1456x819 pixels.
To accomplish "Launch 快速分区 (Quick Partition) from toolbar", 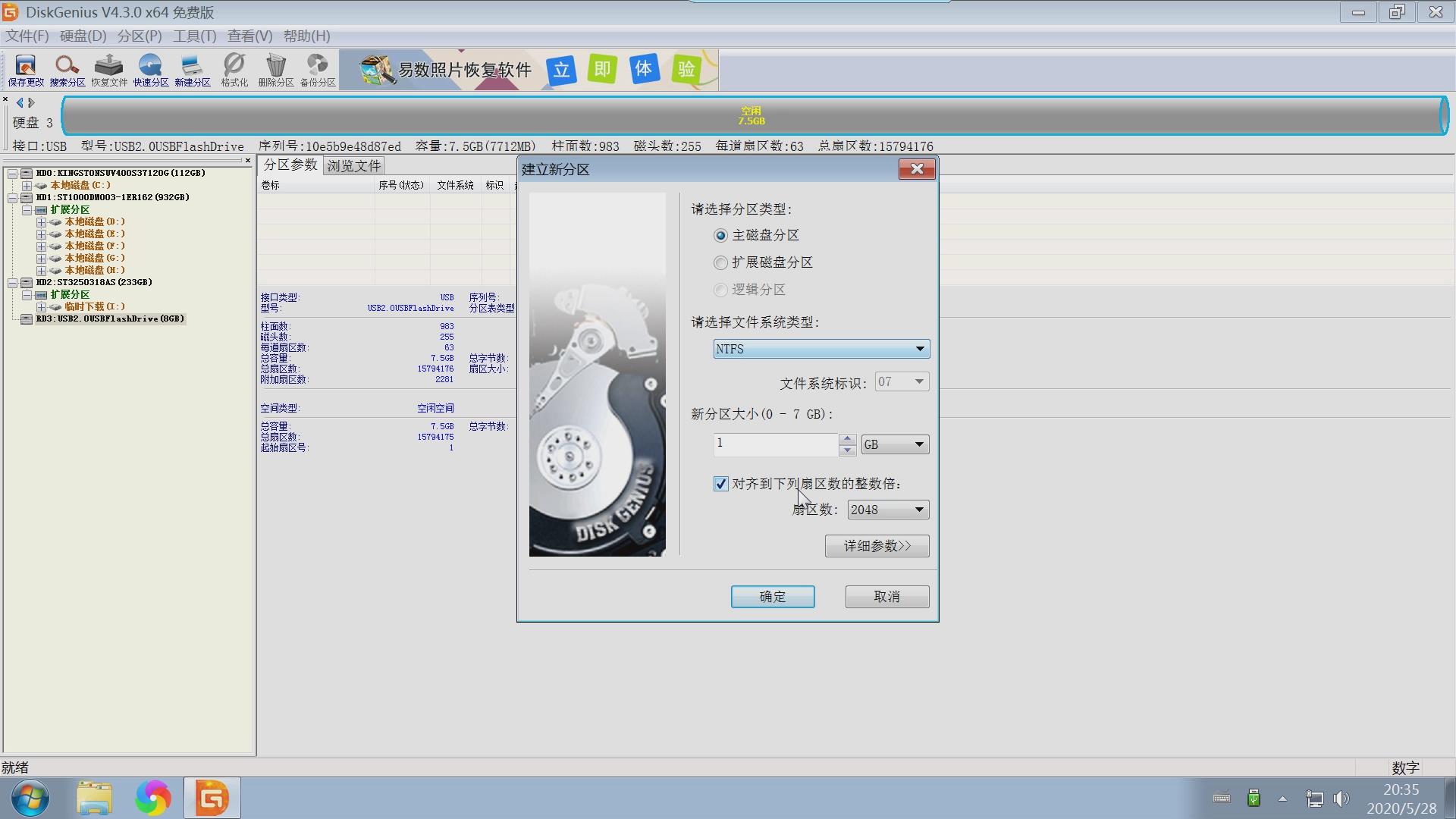I will 150,70.
